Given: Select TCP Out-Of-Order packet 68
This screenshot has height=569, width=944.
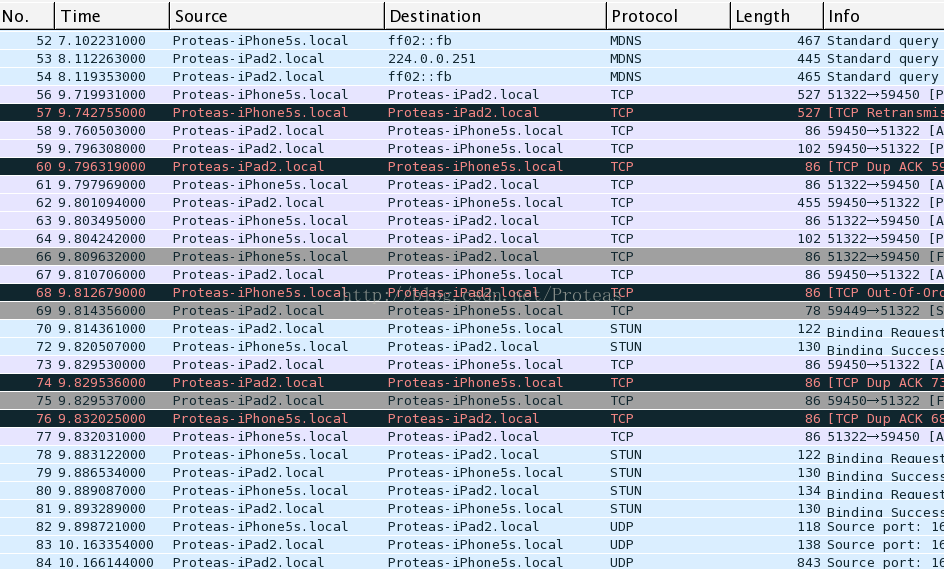Looking at the screenshot, I should (472, 293).
